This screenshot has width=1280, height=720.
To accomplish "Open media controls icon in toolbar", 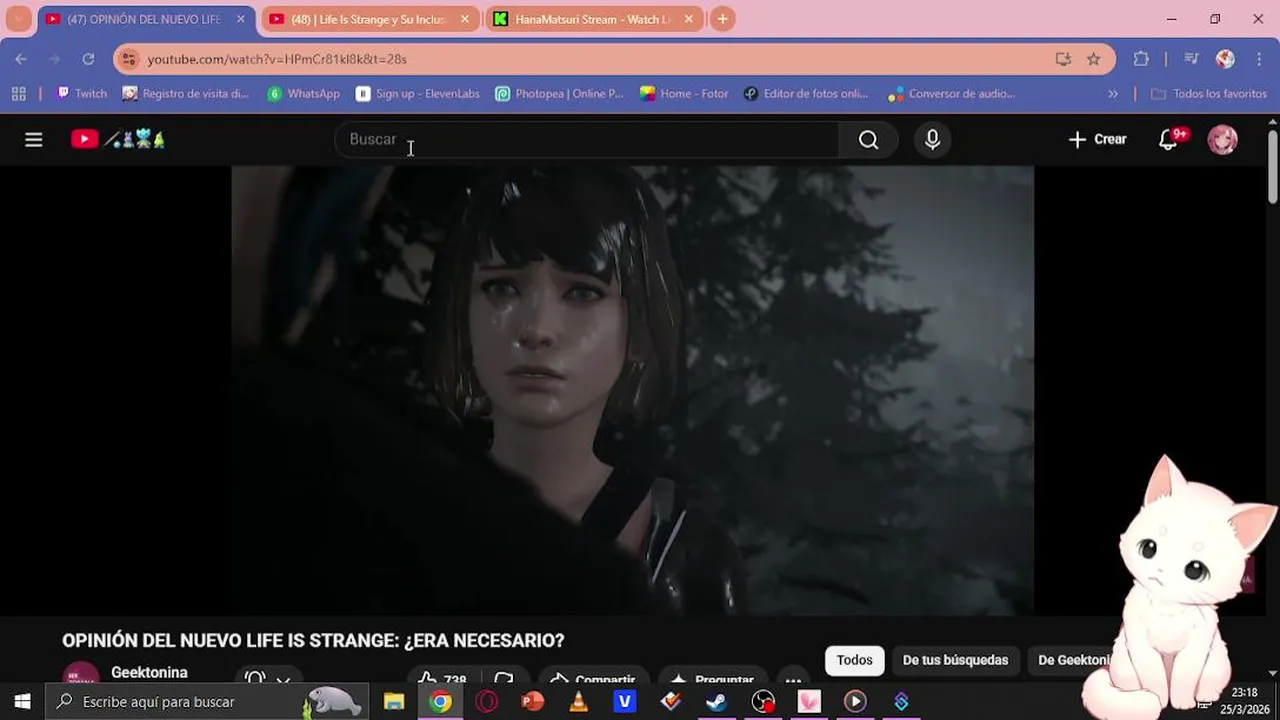I will click(x=1191, y=59).
